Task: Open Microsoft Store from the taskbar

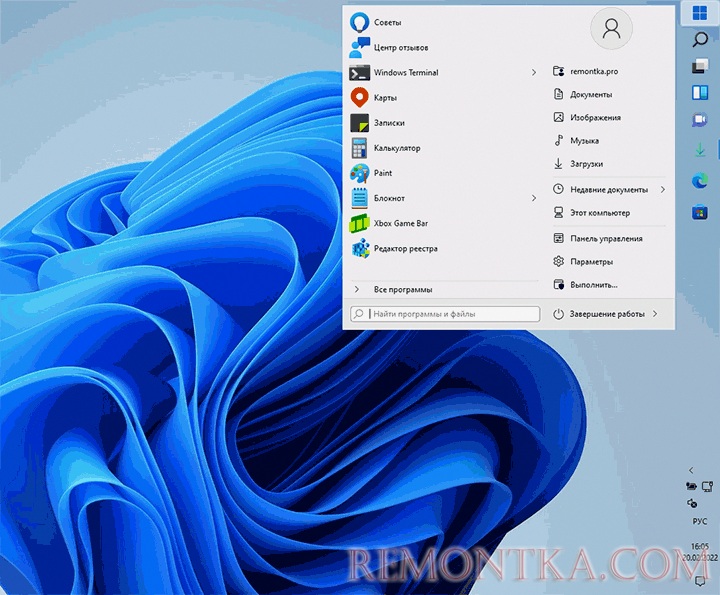Action: pyautogui.click(x=700, y=212)
